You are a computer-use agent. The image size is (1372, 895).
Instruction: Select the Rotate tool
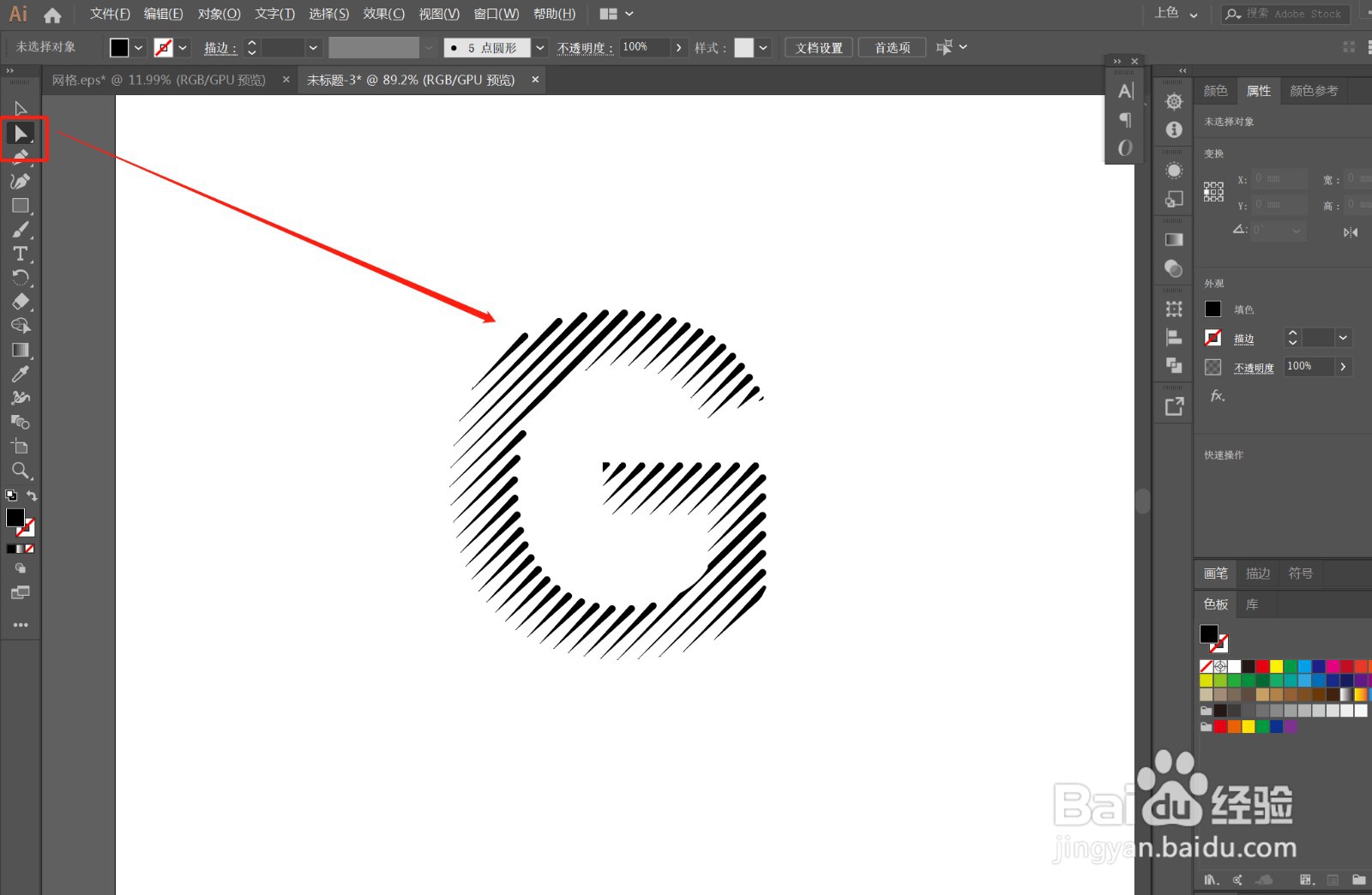21,278
